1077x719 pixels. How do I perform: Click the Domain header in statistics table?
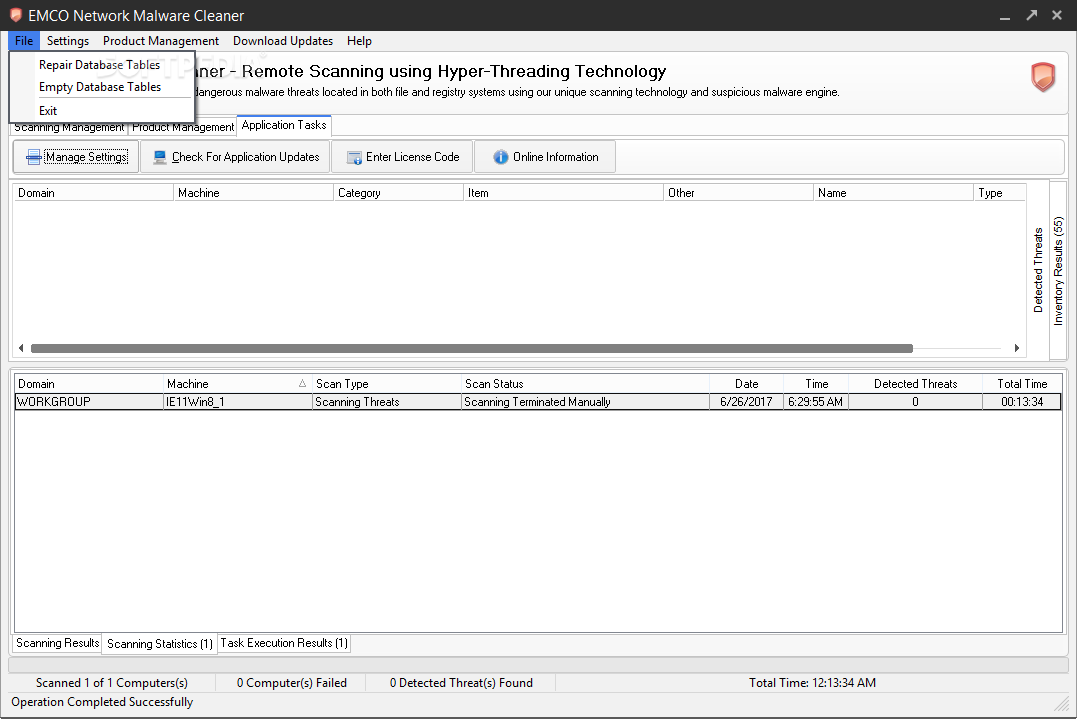tap(89, 383)
